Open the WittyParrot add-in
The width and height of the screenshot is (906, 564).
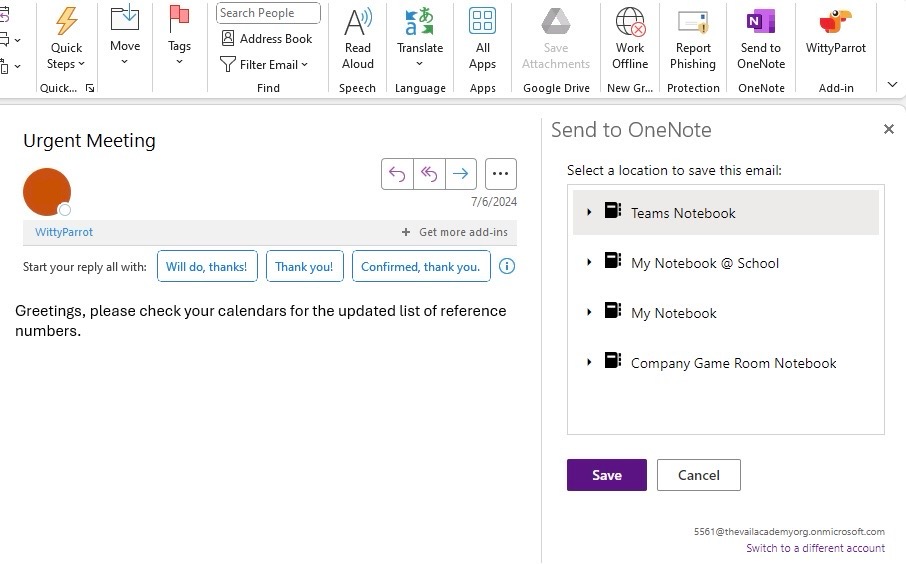836,32
